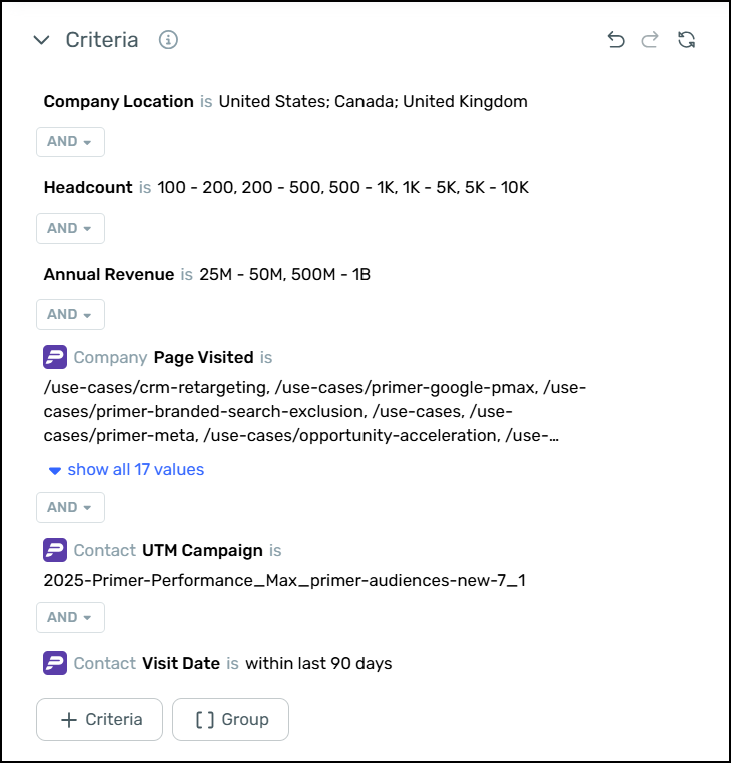Image resolution: width=731 pixels, height=763 pixels.
Task: Open the AND dropdown below Company Location
Action: tap(70, 142)
